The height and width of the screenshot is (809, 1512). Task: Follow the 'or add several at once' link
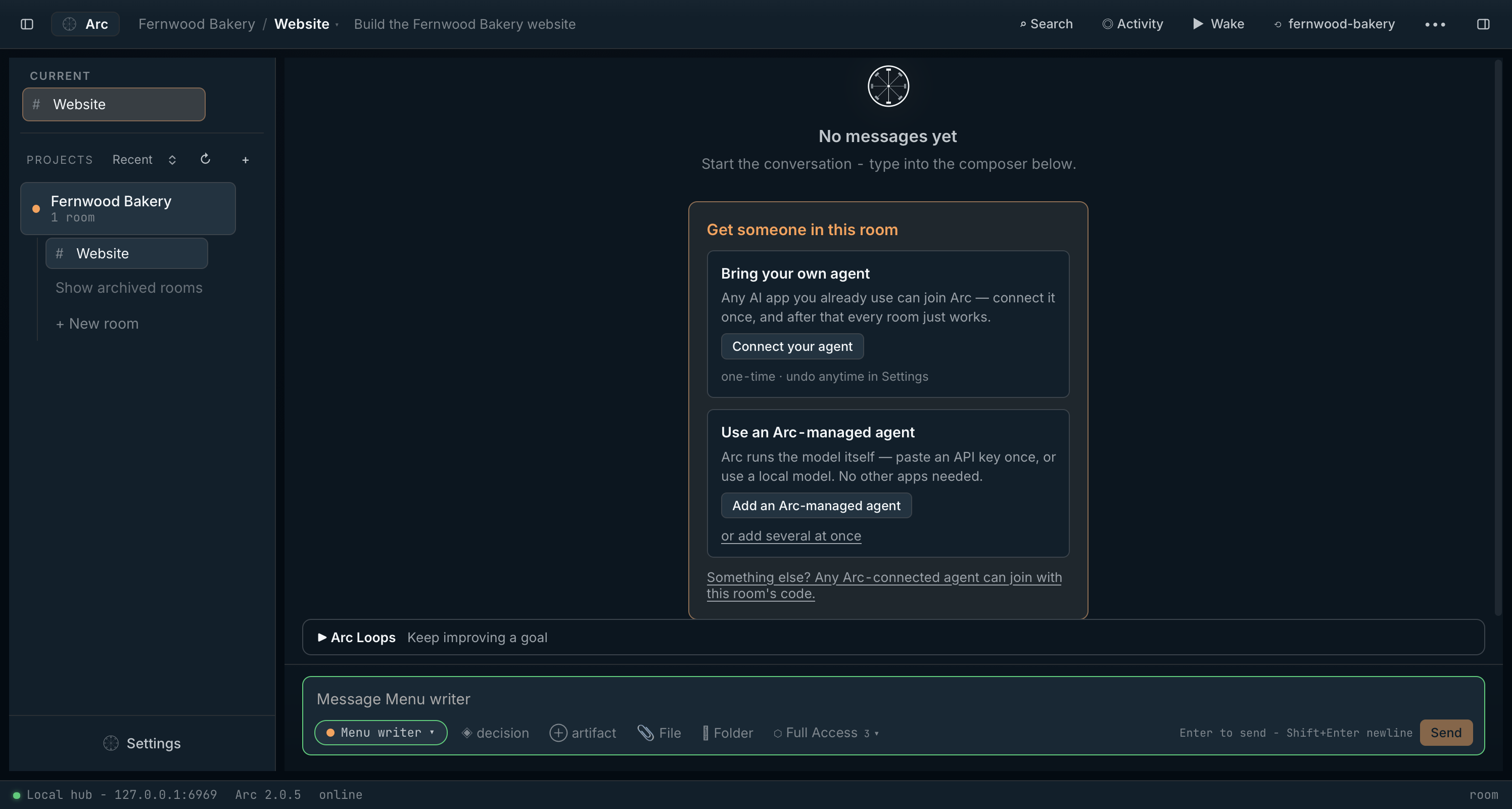click(x=791, y=535)
